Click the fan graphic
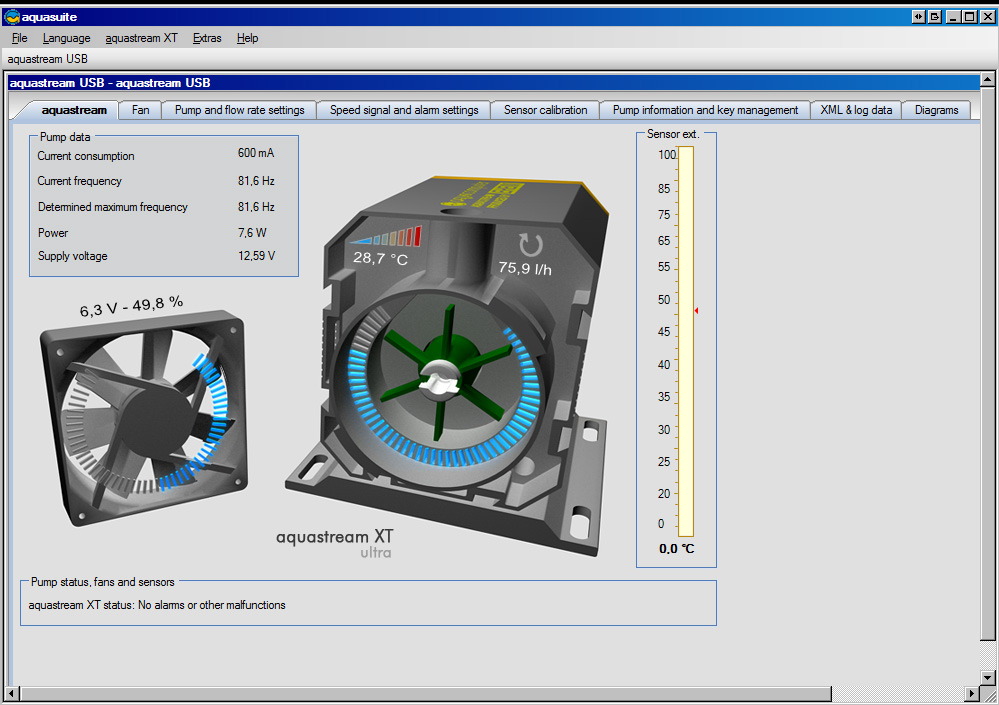Image resolution: width=999 pixels, height=705 pixels. (144, 416)
